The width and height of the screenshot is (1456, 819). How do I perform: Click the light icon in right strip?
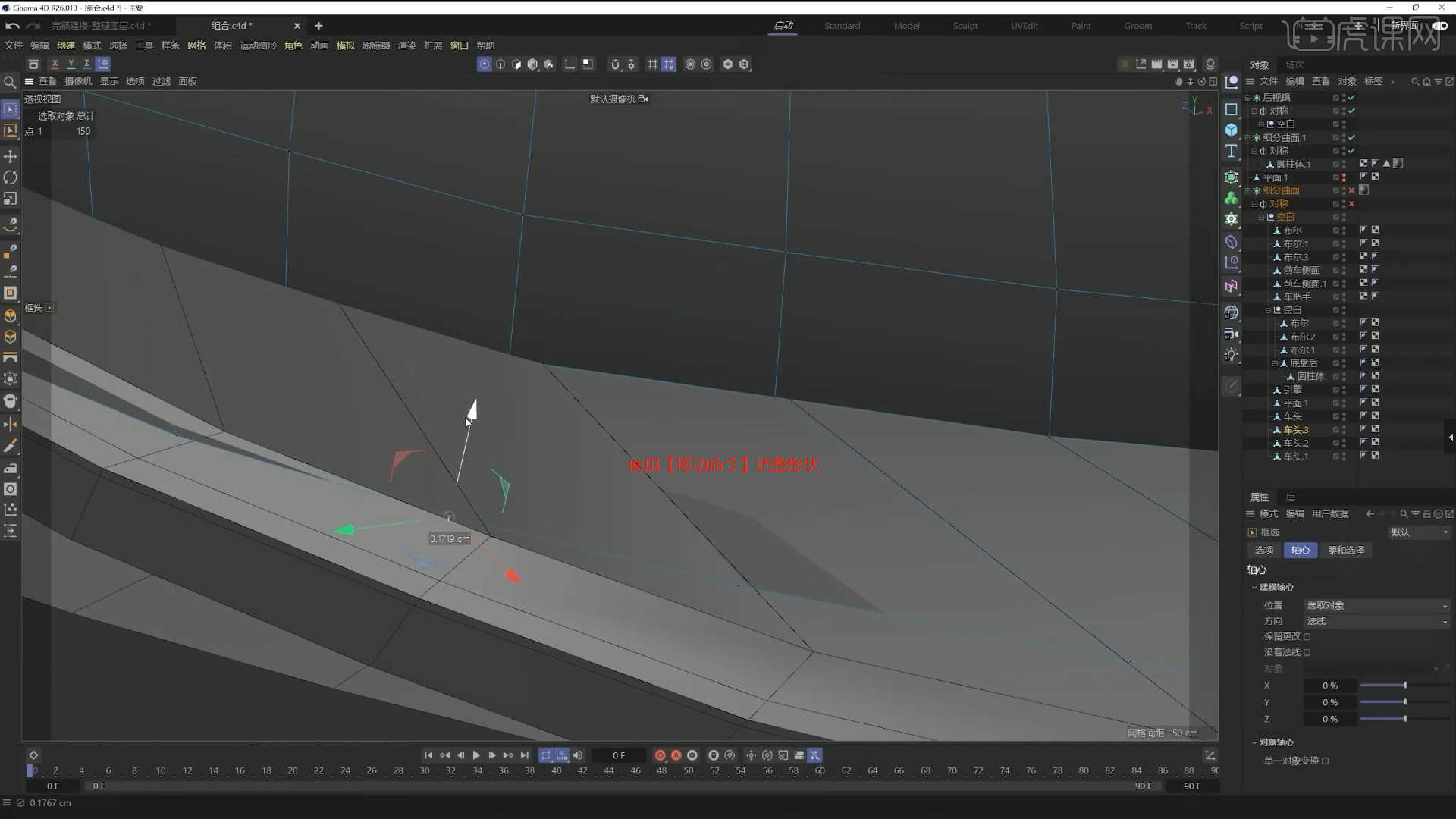(x=1232, y=355)
